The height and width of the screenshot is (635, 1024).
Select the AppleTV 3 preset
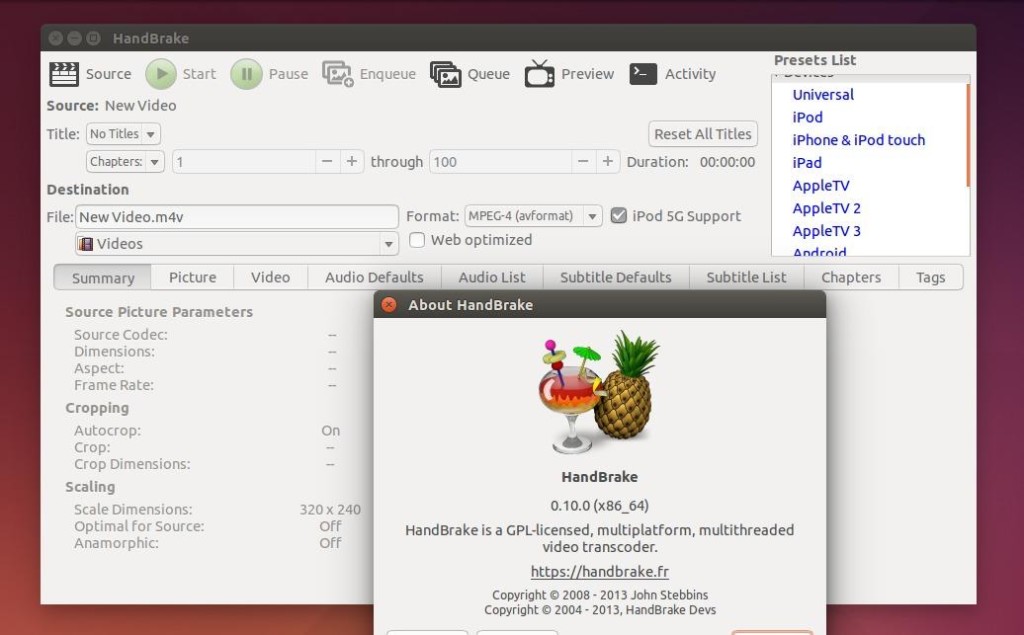[x=826, y=231]
